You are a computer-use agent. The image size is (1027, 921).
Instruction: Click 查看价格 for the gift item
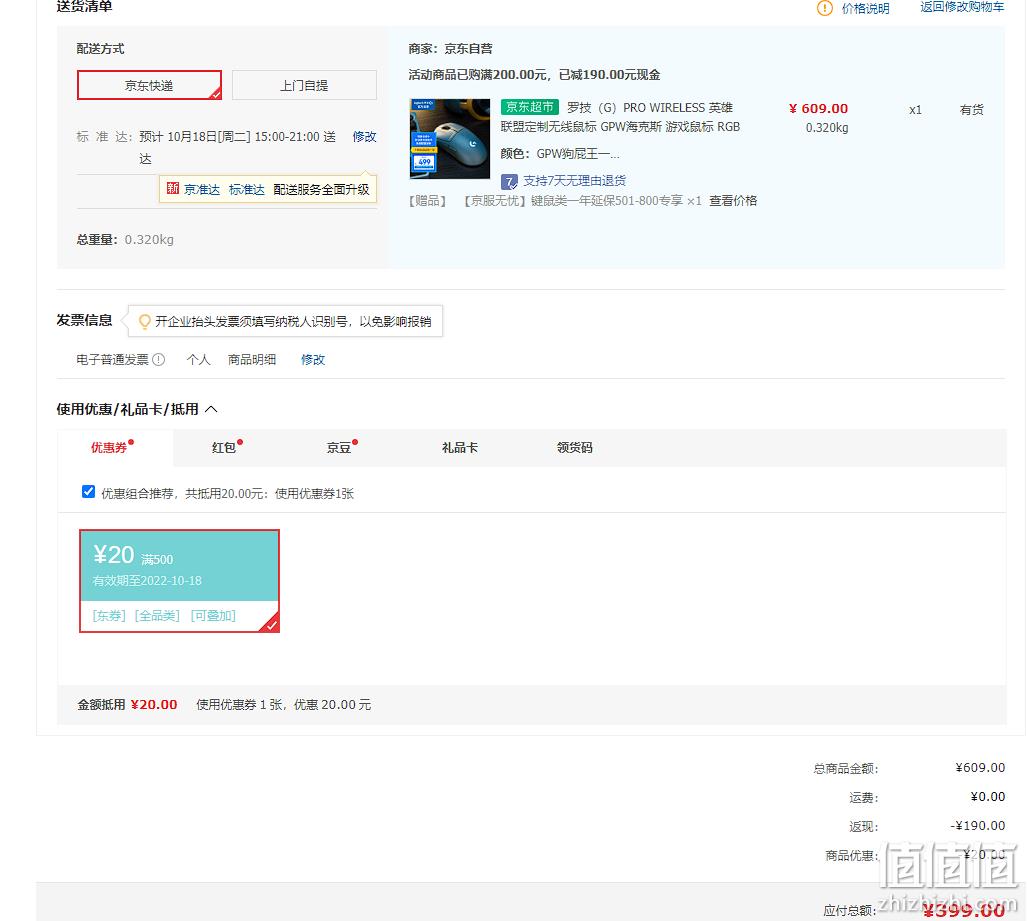coord(733,200)
